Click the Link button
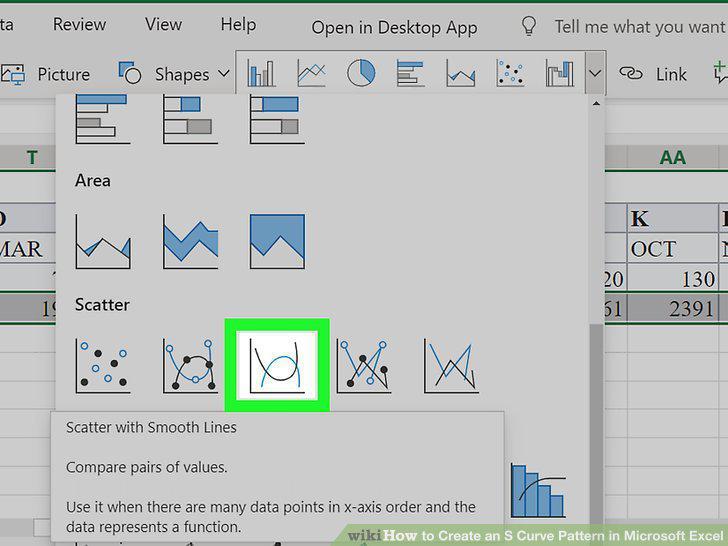 653,74
